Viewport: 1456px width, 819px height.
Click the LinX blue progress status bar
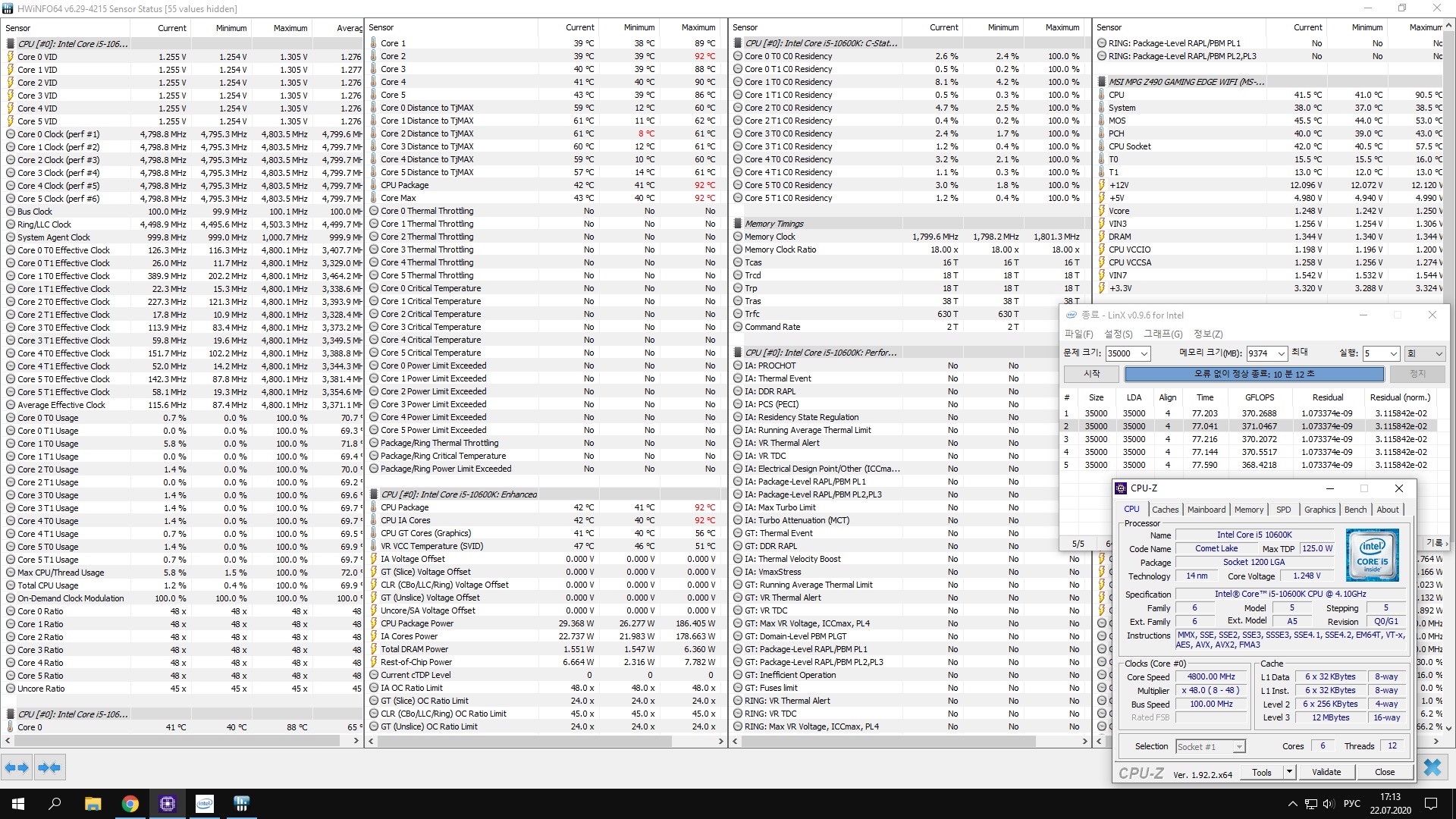(1254, 374)
